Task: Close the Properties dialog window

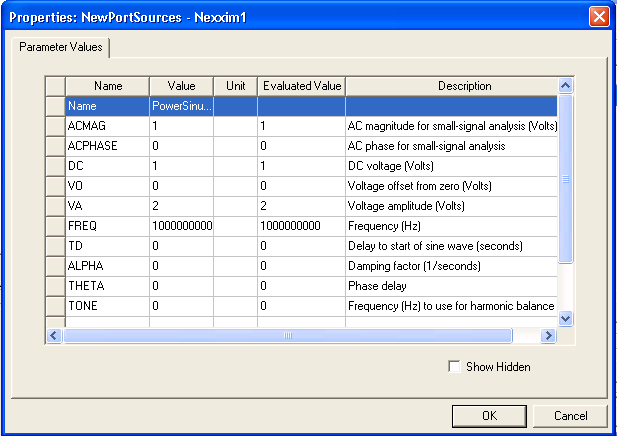Action: click(601, 16)
